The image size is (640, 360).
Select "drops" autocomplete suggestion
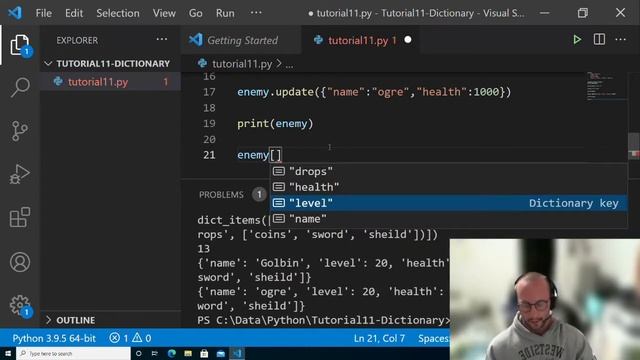448,171
